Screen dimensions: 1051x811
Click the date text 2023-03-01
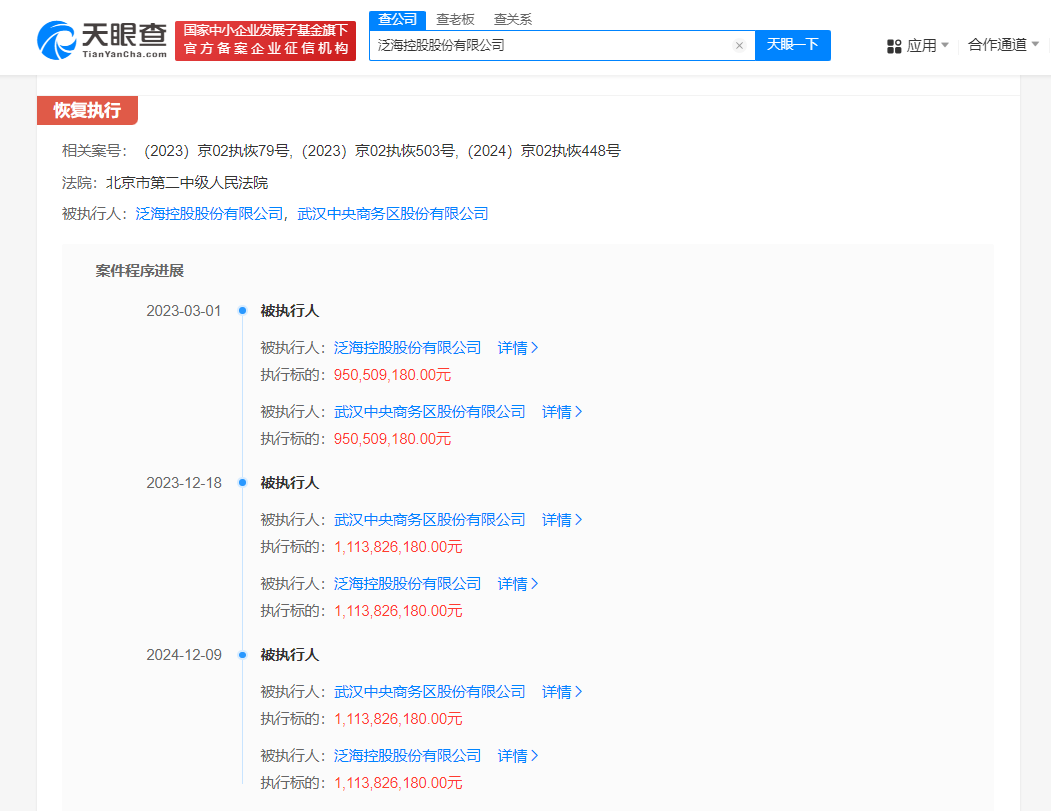(184, 311)
